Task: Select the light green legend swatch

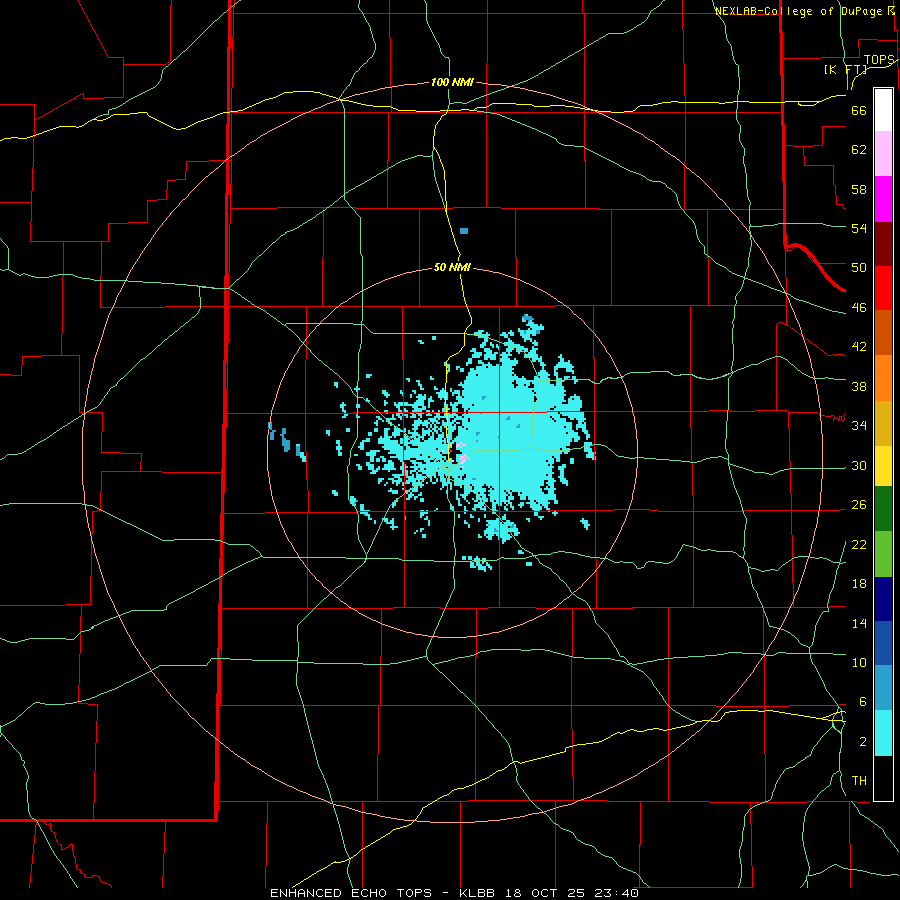Action: click(x=883, y=553)
